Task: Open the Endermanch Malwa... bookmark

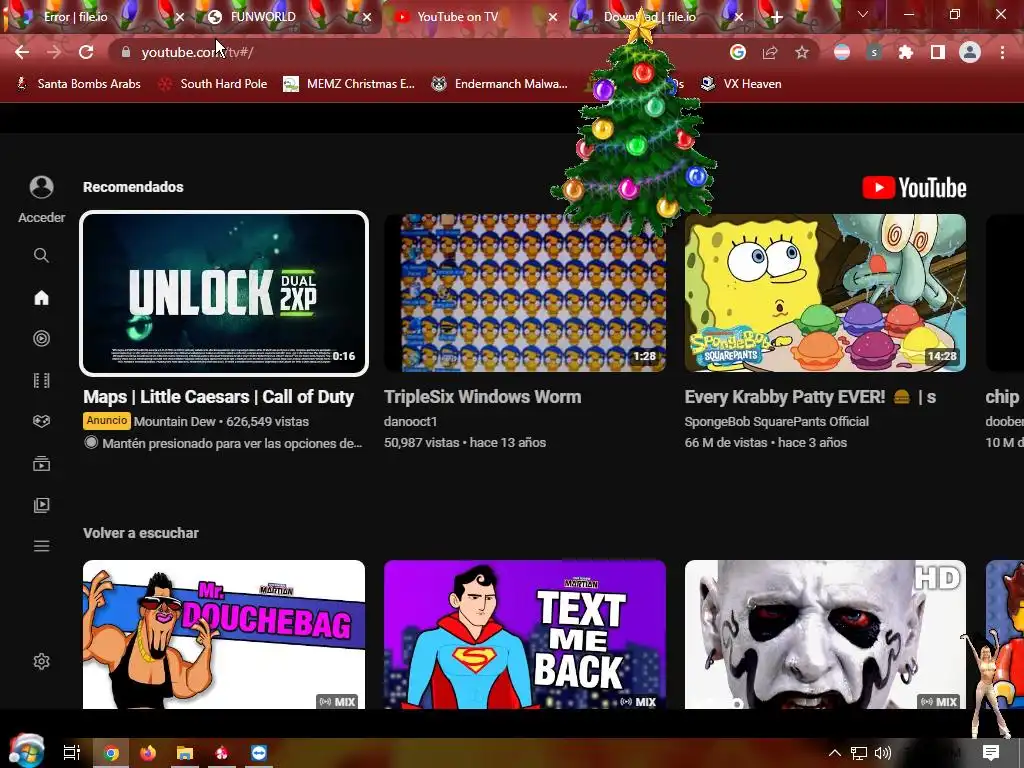Action: [500, 84]
